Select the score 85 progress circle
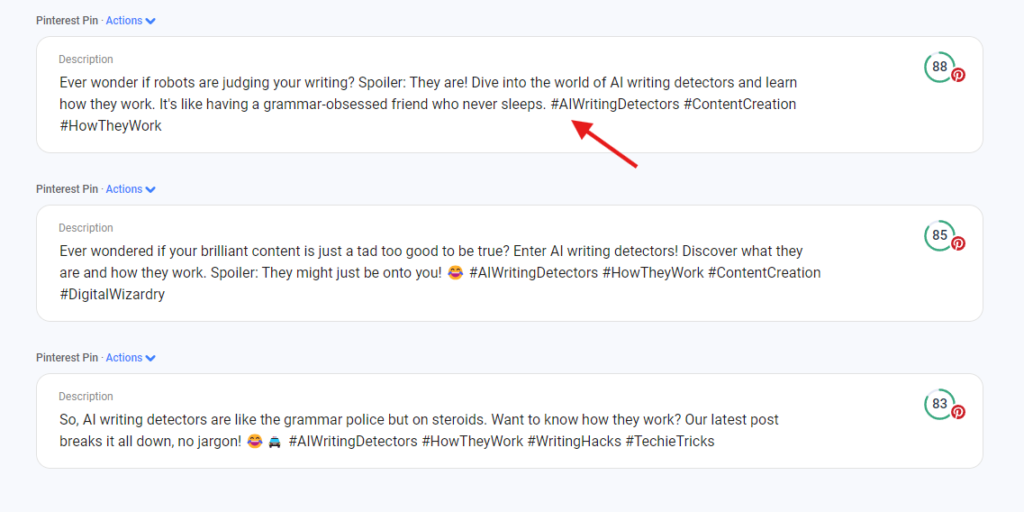Screen dimensions: 1024x512 pos(939,235)
